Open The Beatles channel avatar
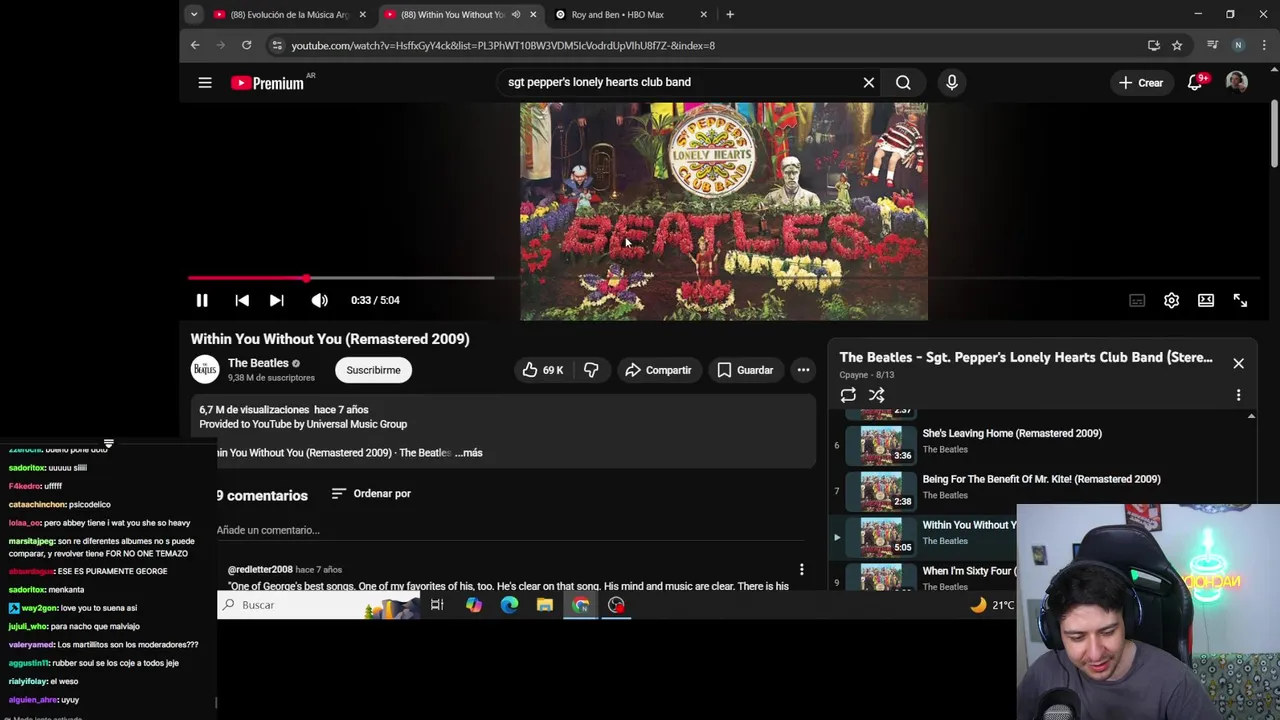 pos(205,370)
